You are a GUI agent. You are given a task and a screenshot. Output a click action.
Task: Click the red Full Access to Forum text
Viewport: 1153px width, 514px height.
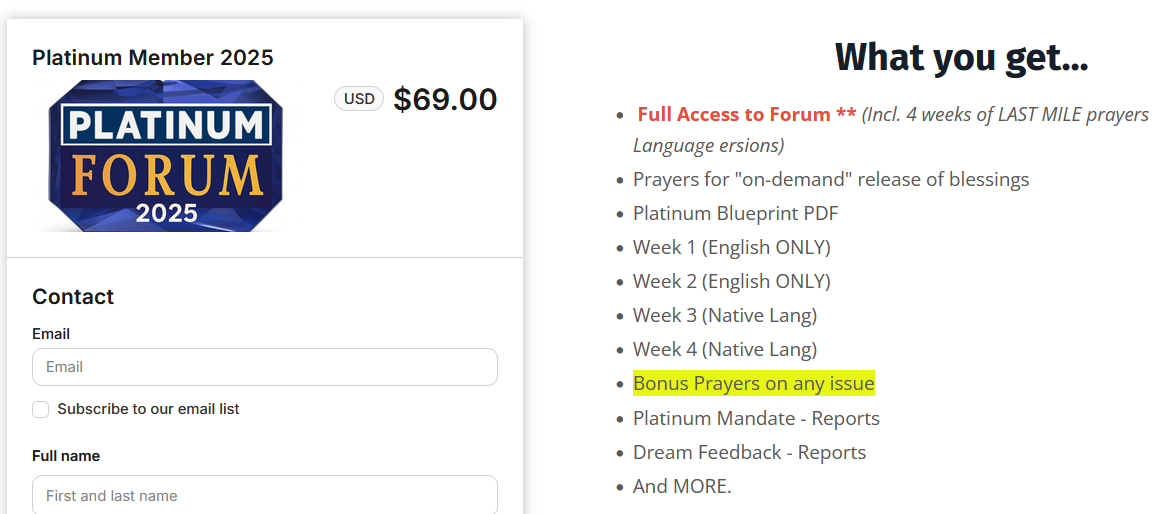pyautogui.click(x=746, y=114)
